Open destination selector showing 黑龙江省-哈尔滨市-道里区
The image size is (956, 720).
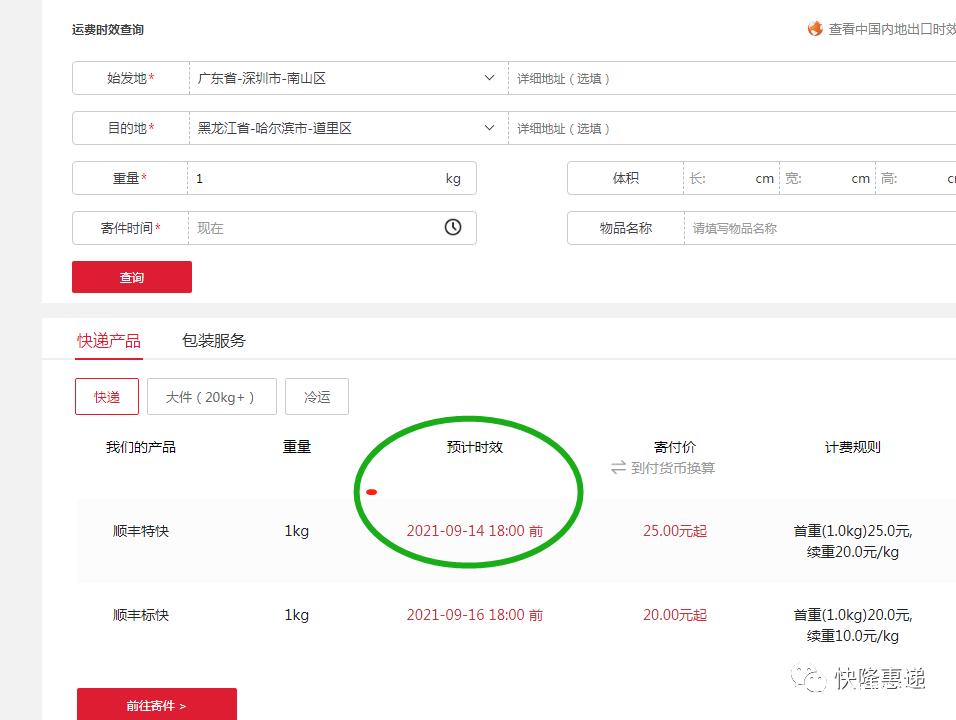[x=349, y=128]
